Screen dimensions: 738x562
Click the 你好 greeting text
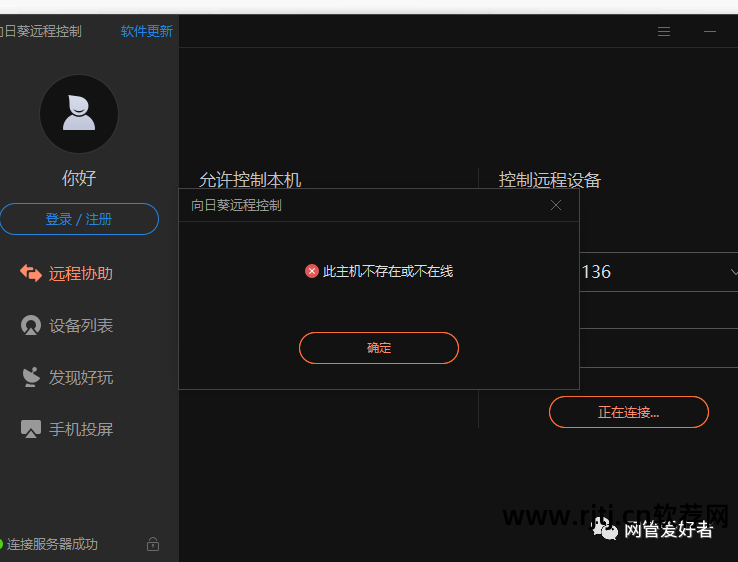click(79, 178)
